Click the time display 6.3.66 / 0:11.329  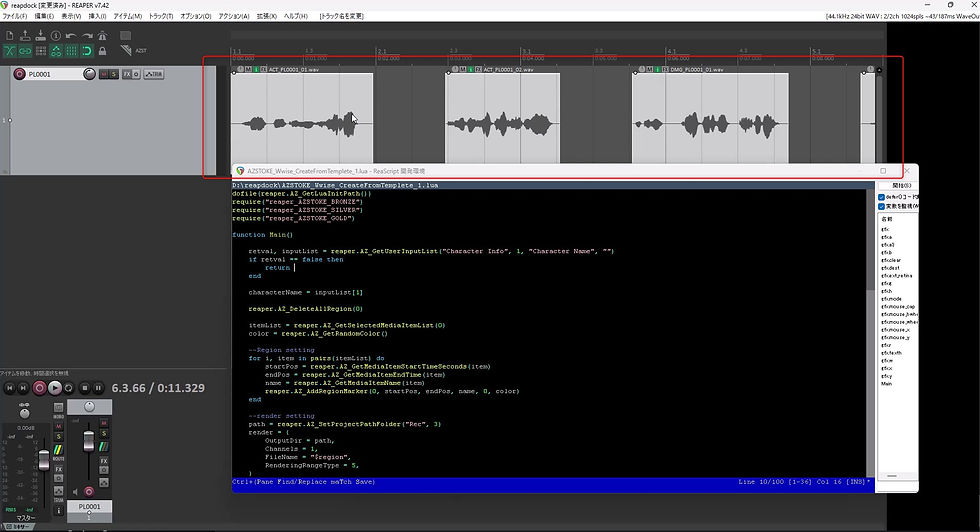(158, 388)
